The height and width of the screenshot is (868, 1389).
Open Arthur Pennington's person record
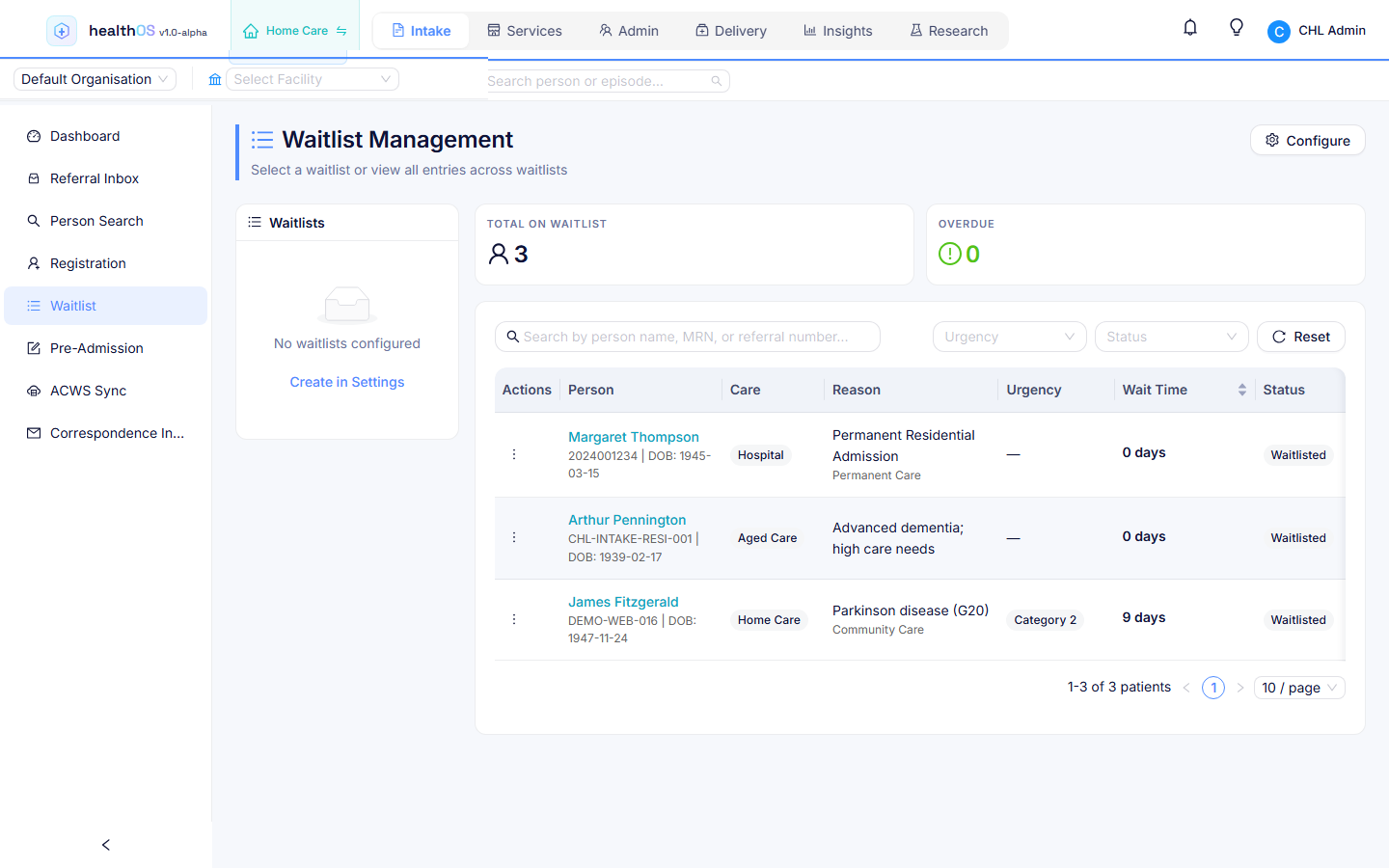[x=627, y=520]
